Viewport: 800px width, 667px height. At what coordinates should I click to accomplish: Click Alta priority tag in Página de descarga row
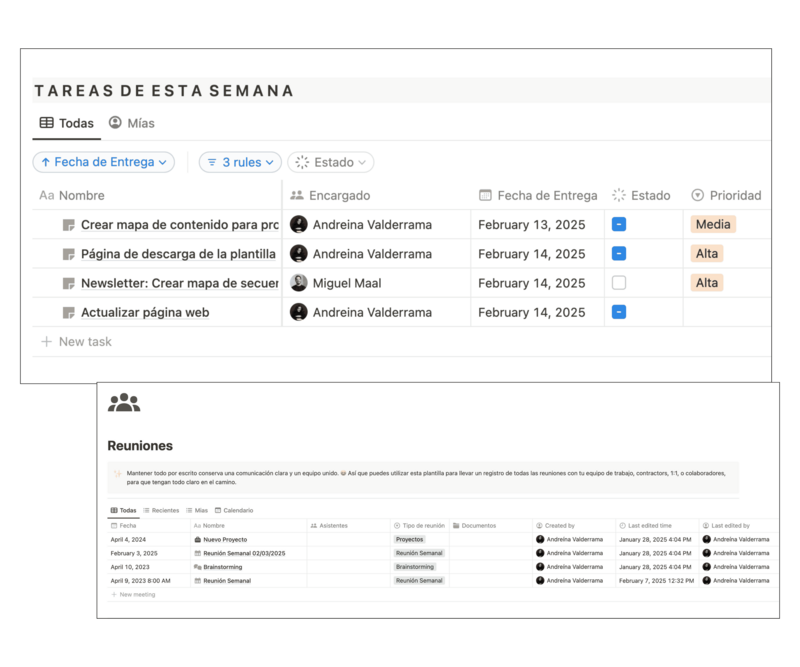point(707,254)
